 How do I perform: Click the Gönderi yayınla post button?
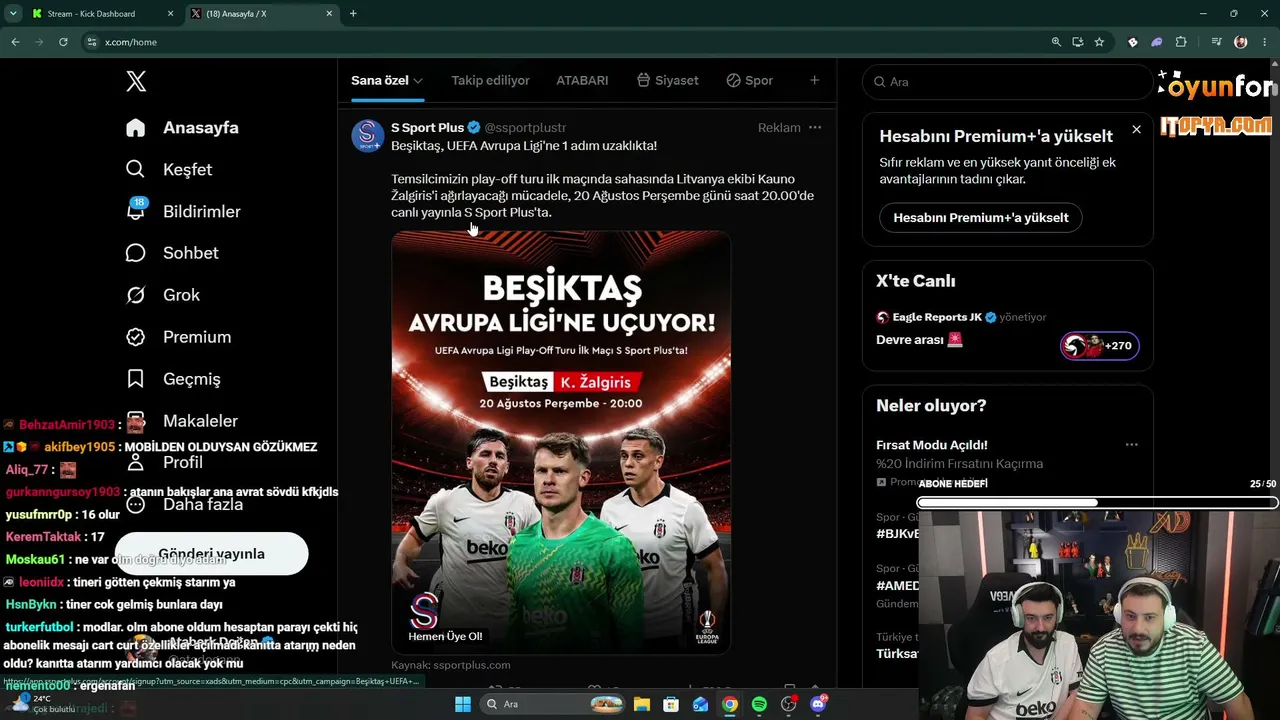pyautogui.click(x=211, y=554)
